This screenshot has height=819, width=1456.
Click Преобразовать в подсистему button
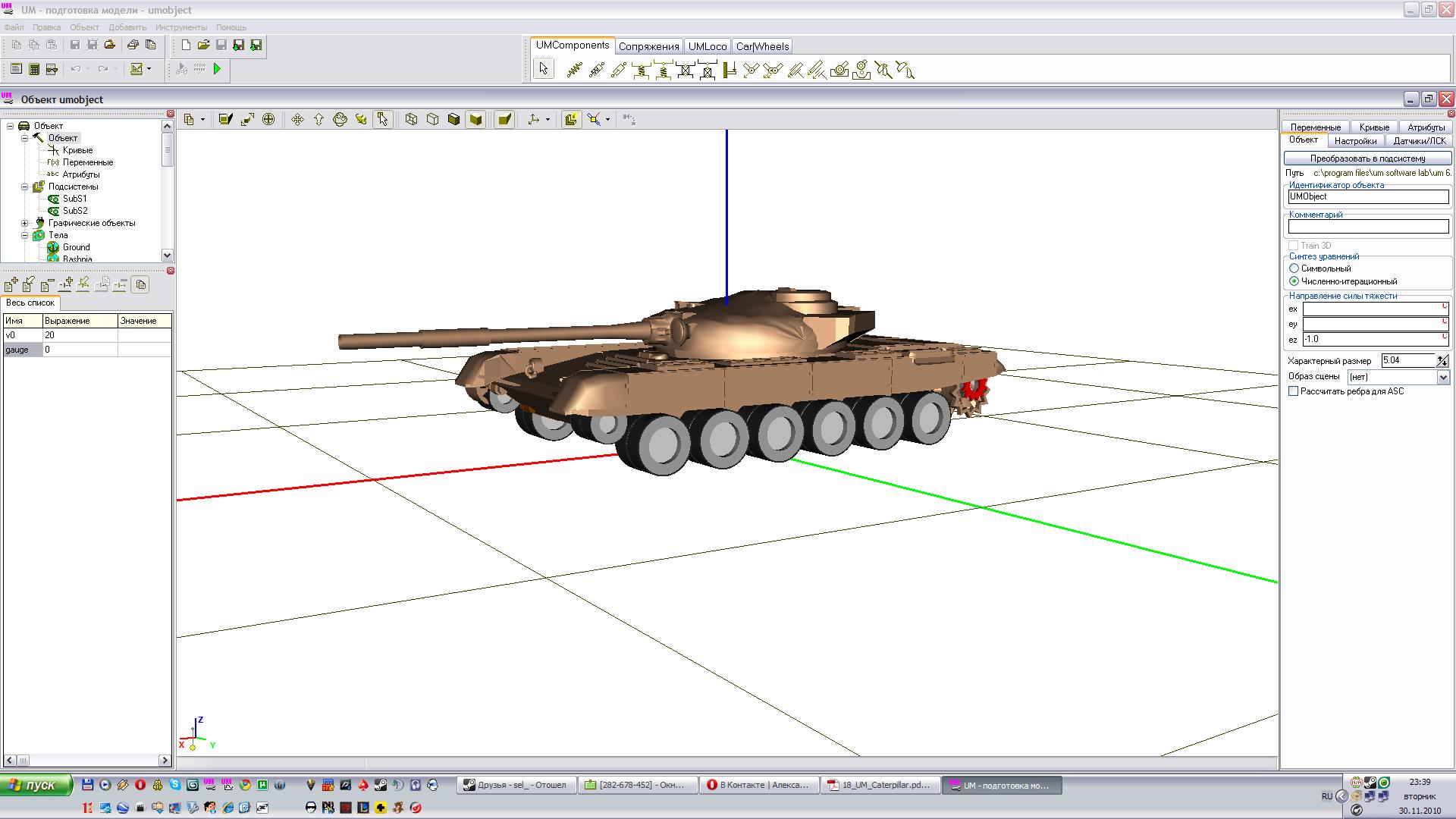[x=1367, y=158]
